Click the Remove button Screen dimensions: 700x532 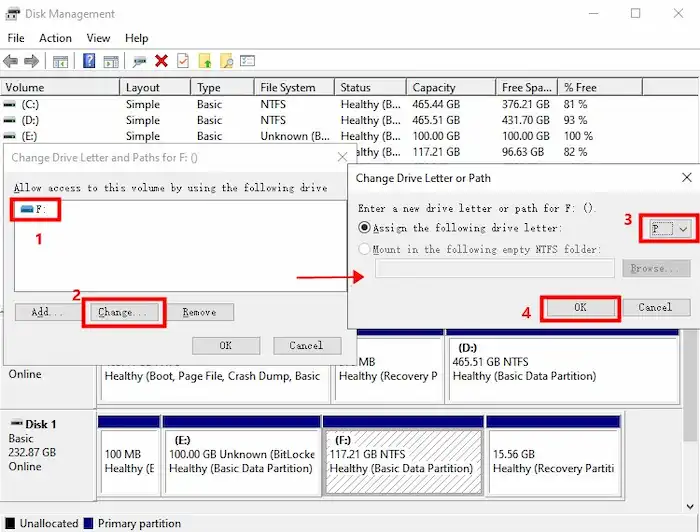[x=199, y=312]
